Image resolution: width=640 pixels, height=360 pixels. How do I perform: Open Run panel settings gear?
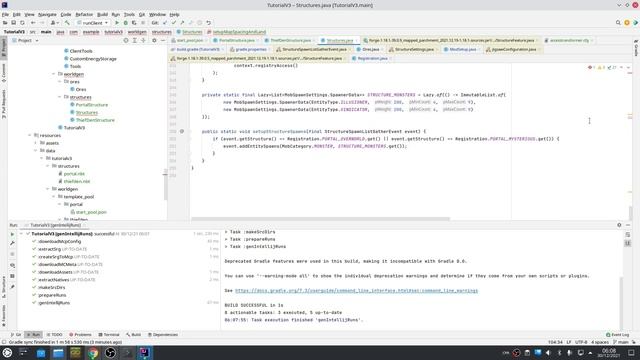(619, 225)
